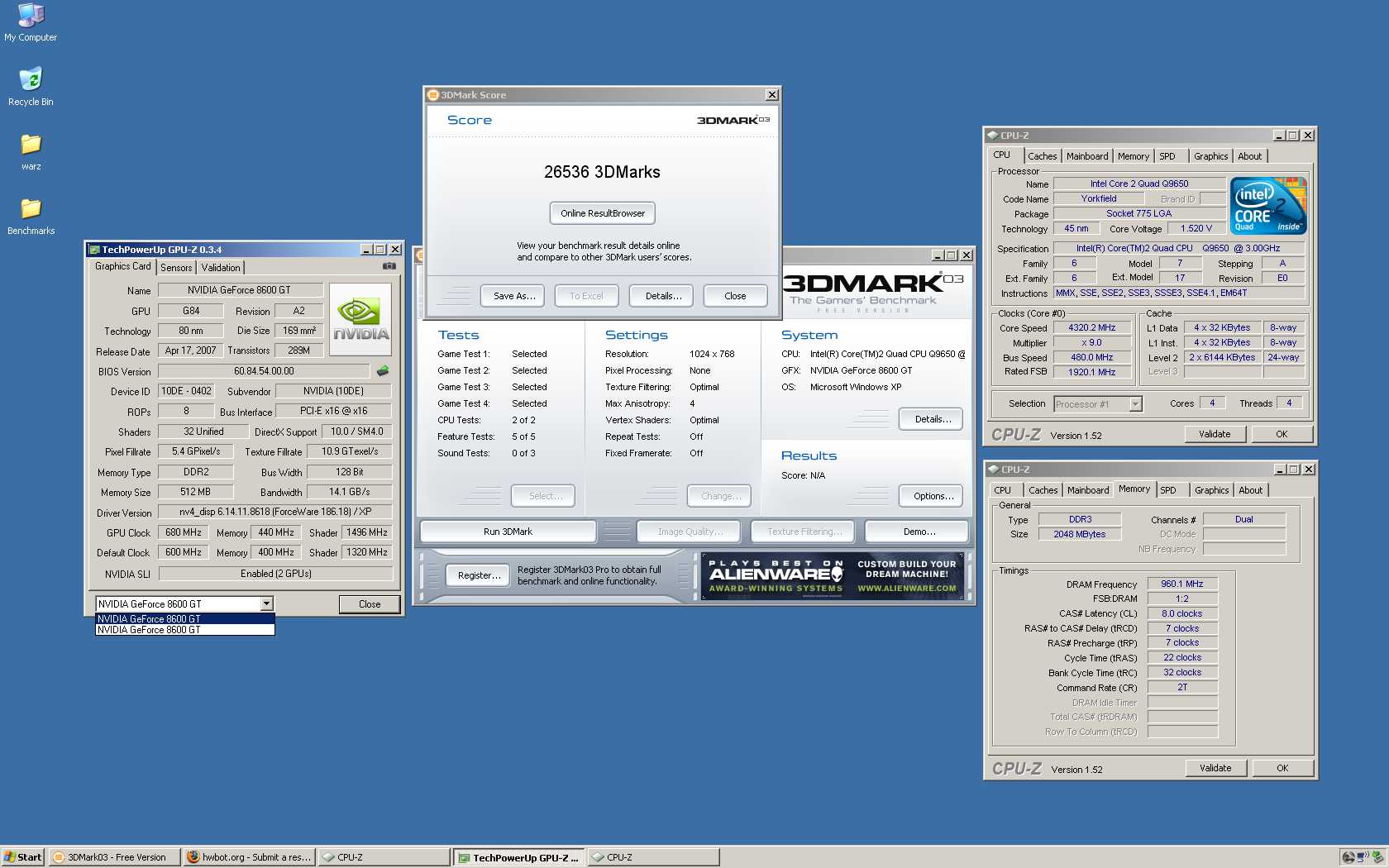Click Validate in lower CPU-Z window

click(x=1215, y=768)
